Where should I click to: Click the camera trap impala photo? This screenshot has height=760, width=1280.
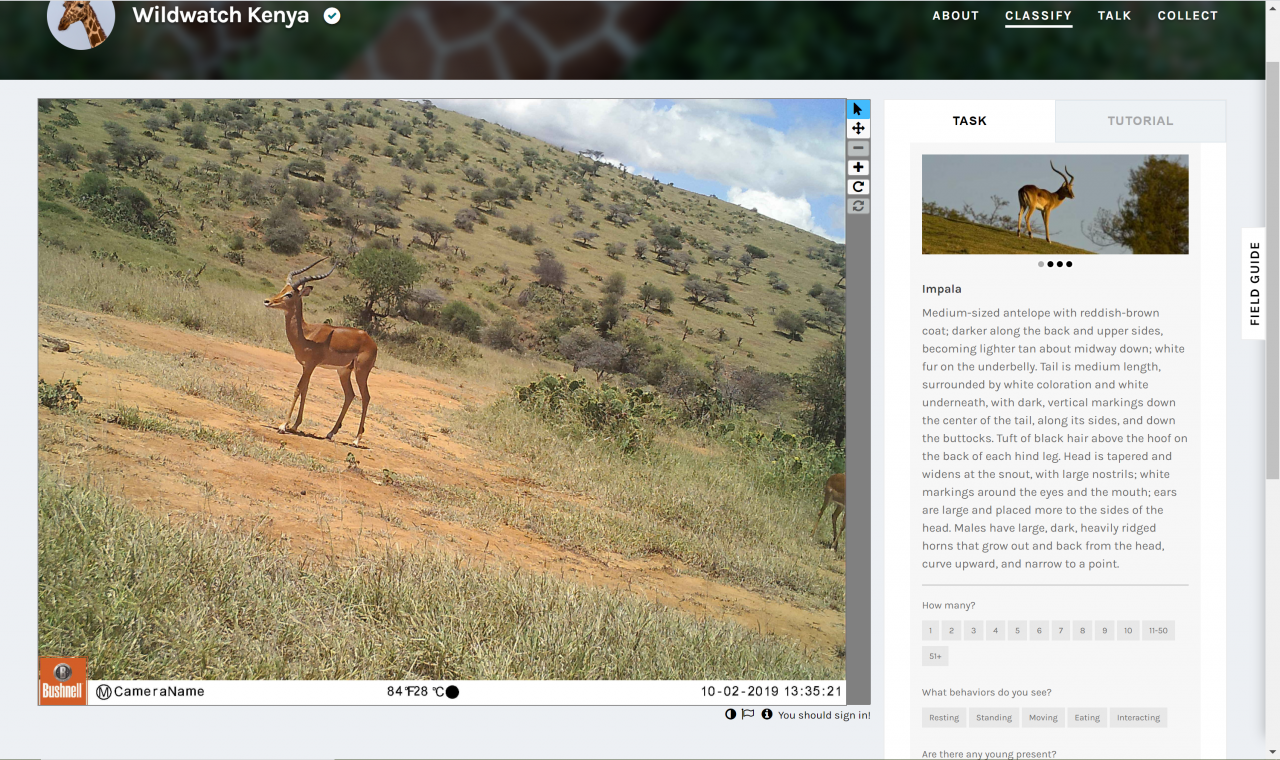point(442,401)
